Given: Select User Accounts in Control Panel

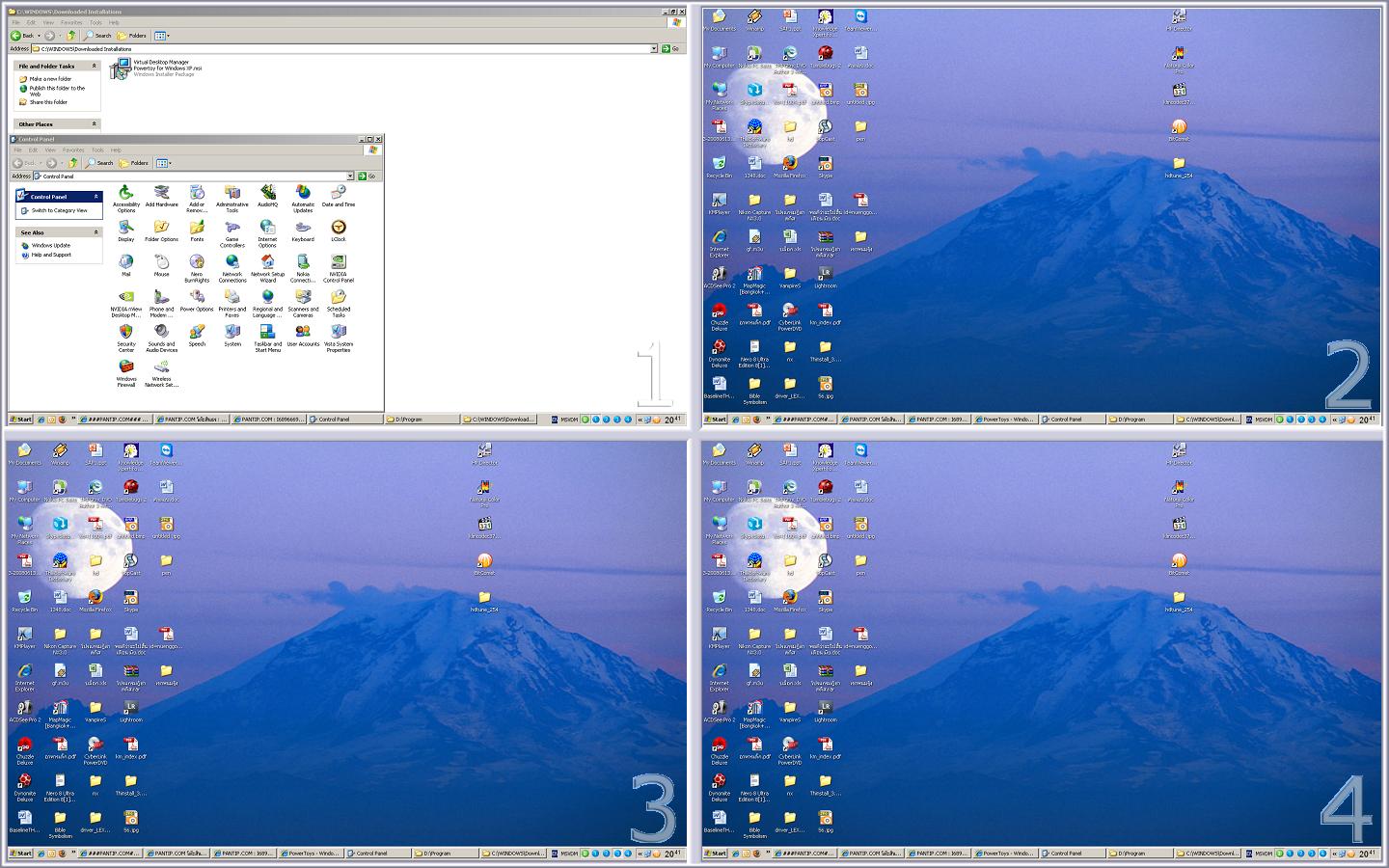Looking at the screenshot, I should (303, 336).
